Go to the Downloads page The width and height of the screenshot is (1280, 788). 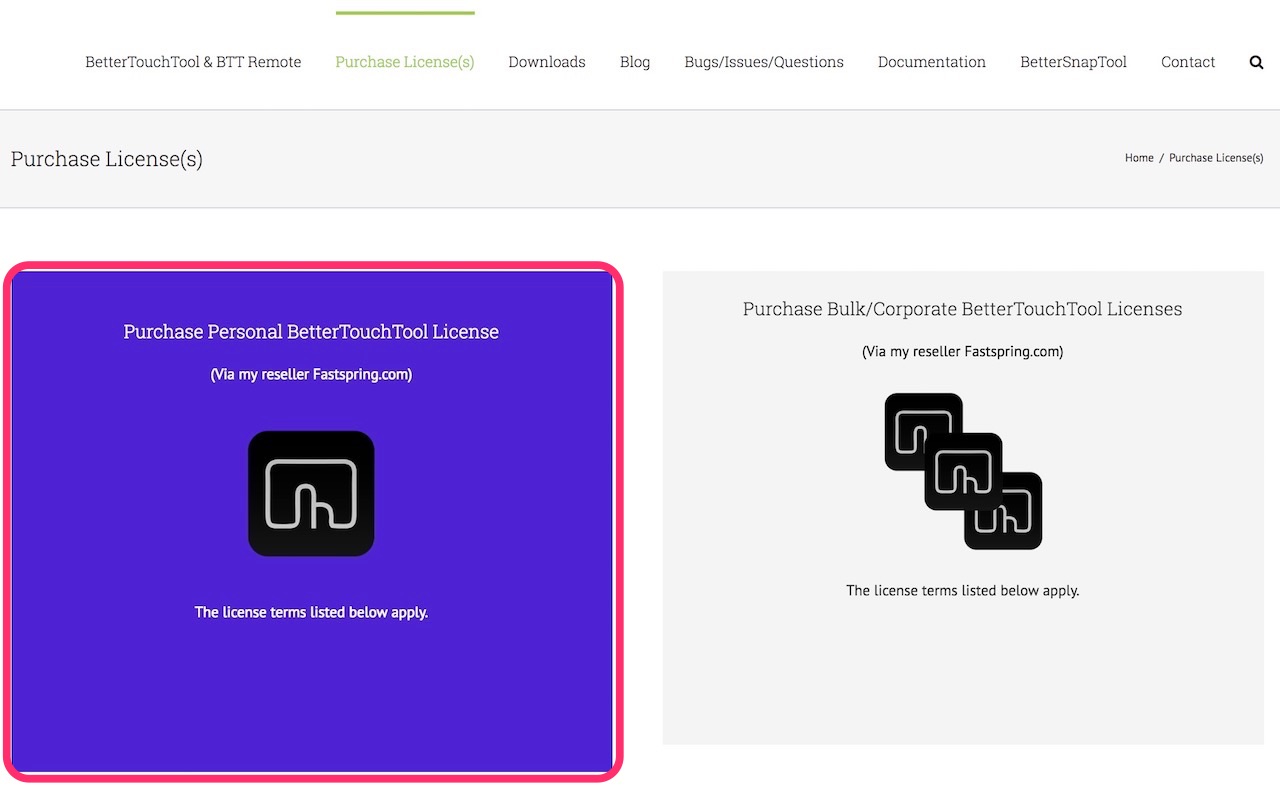click(x=547, y=62)
